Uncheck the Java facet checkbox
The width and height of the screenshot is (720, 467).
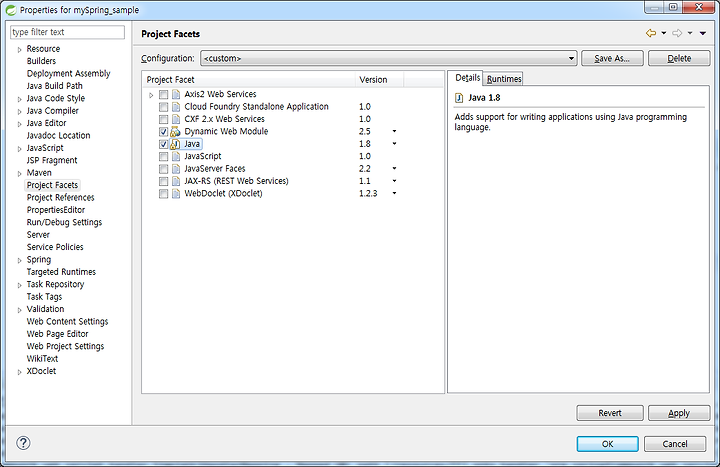163,144
